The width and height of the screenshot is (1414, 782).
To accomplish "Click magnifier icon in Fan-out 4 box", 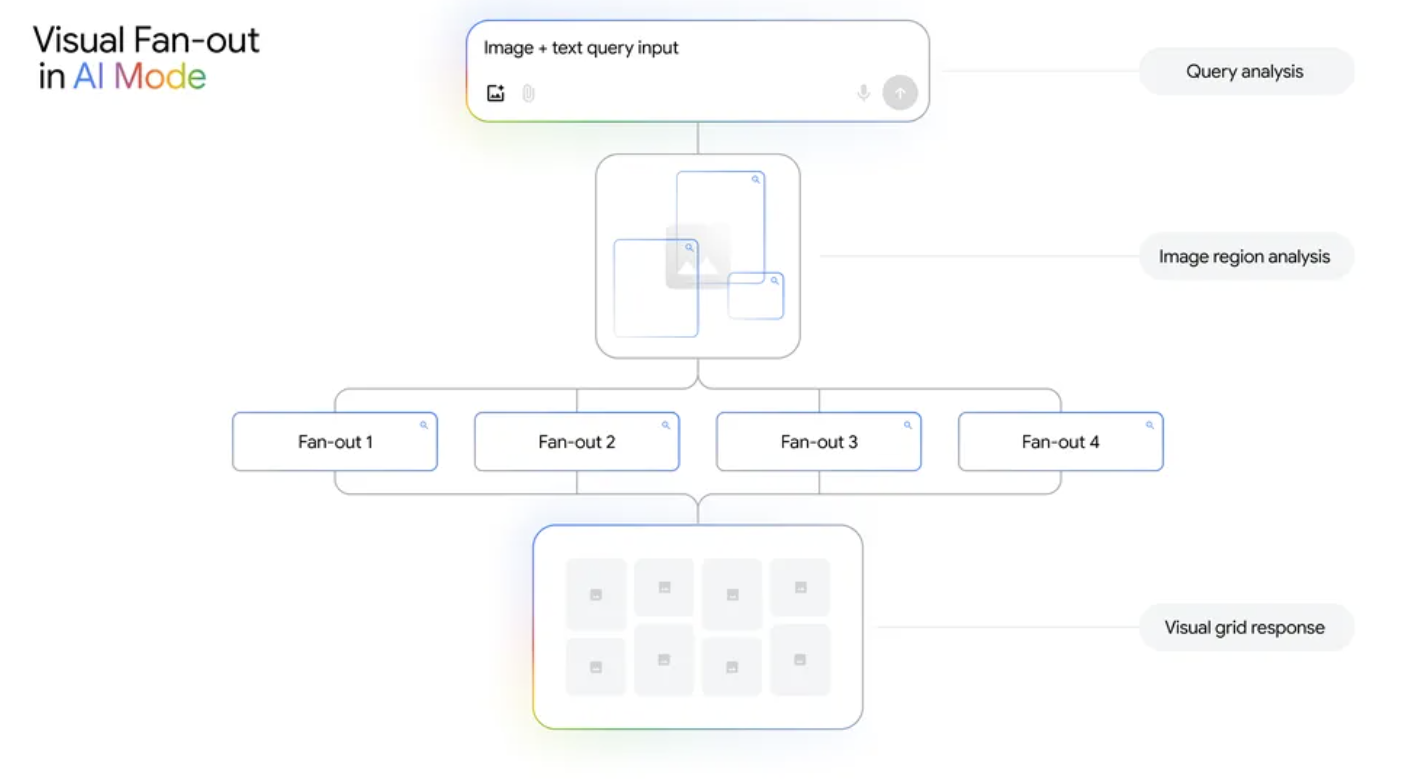I will pyautogui.click(x=1150, y=425).
